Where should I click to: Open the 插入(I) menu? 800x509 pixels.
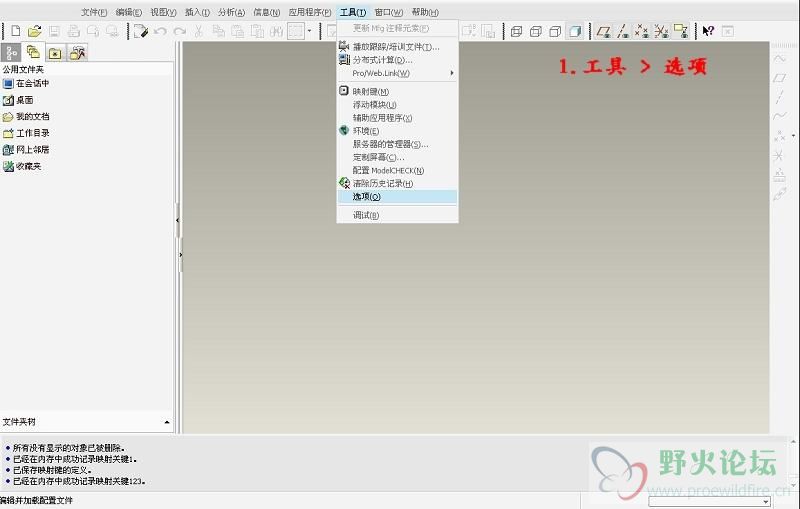click(197, 12)
